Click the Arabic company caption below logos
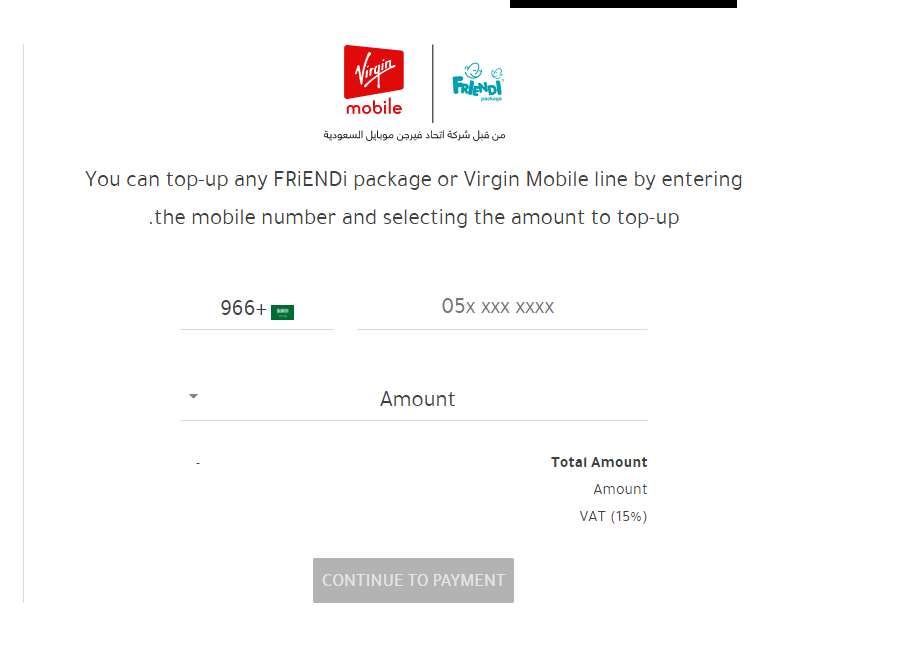 [414, 135]
